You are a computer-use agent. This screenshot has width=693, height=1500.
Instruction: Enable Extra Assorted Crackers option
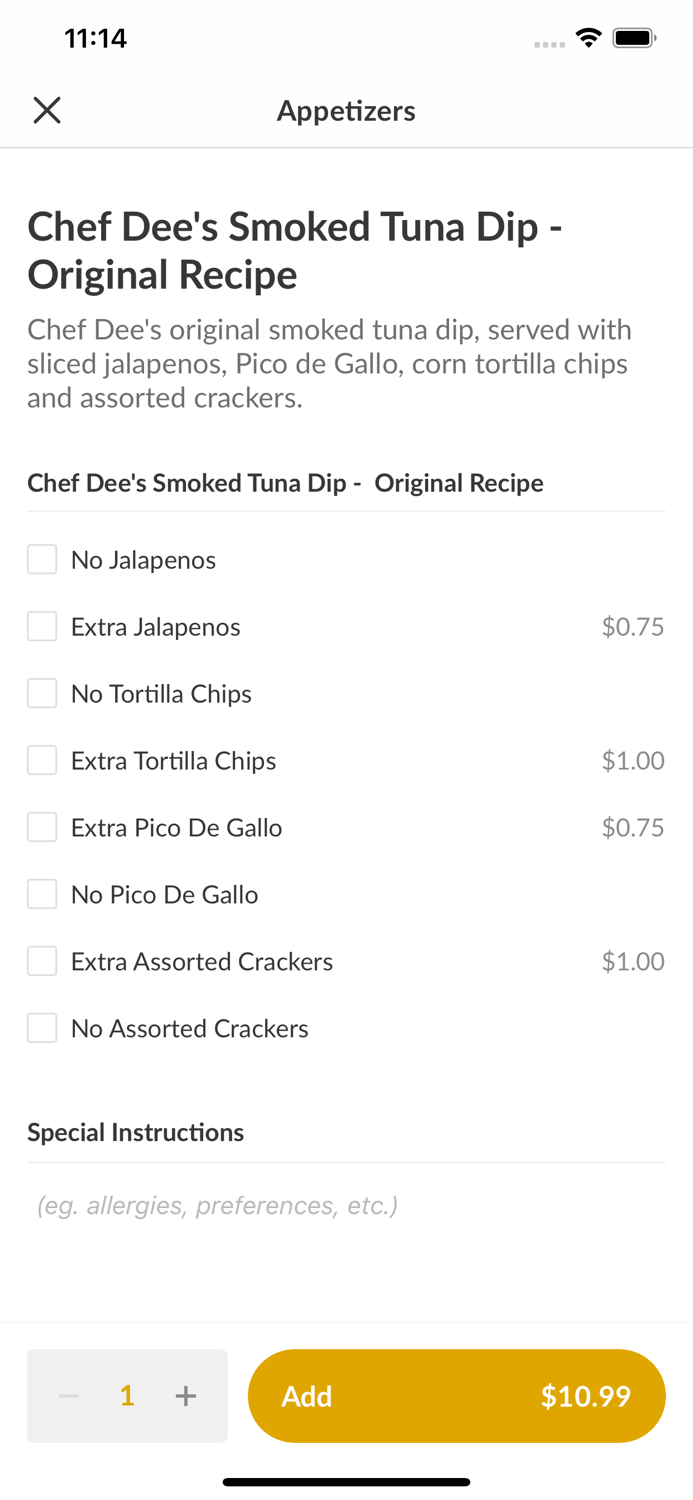pyautogui.click(x=42, y=961)
